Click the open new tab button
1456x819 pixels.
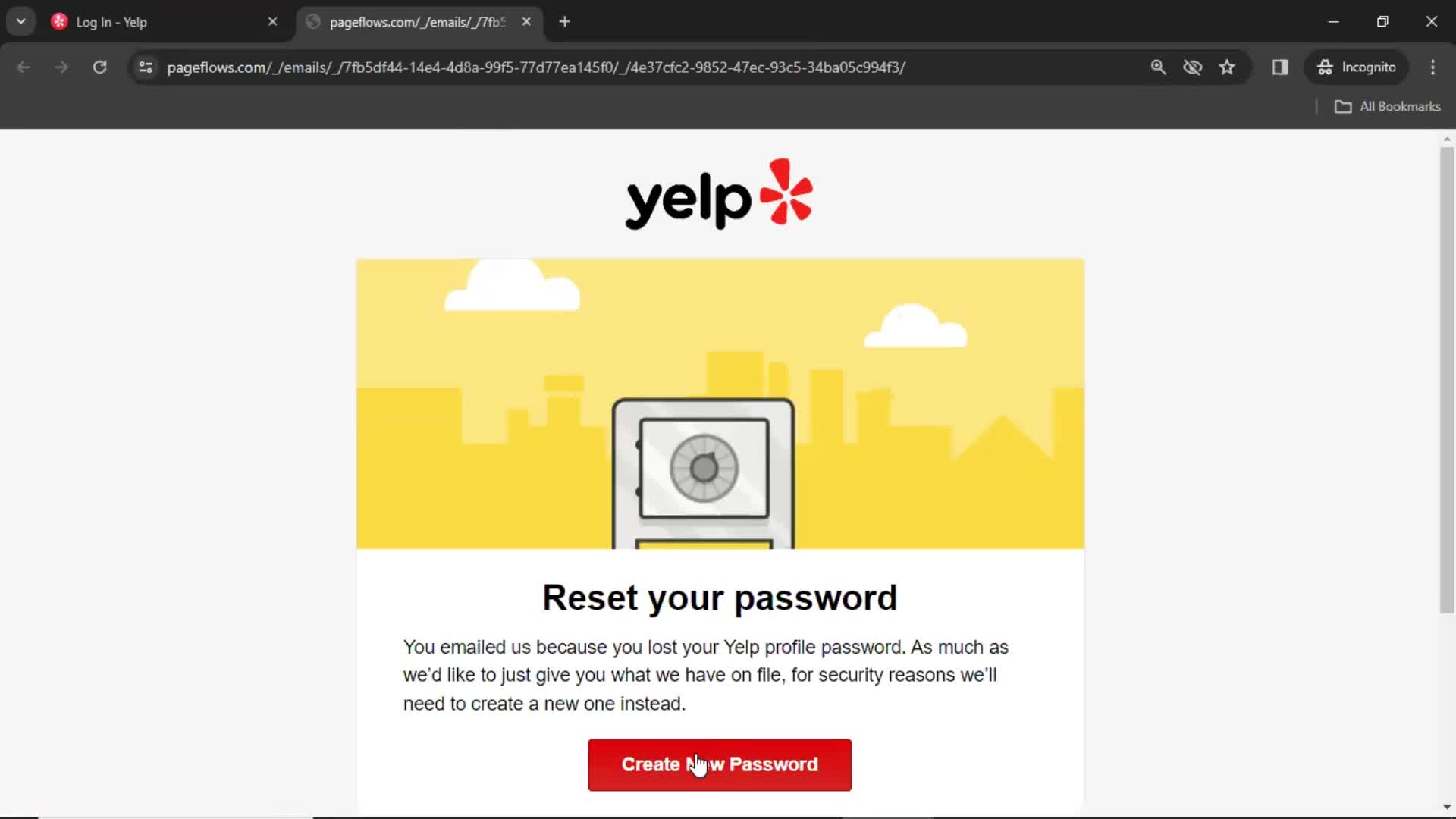[564, 21]
